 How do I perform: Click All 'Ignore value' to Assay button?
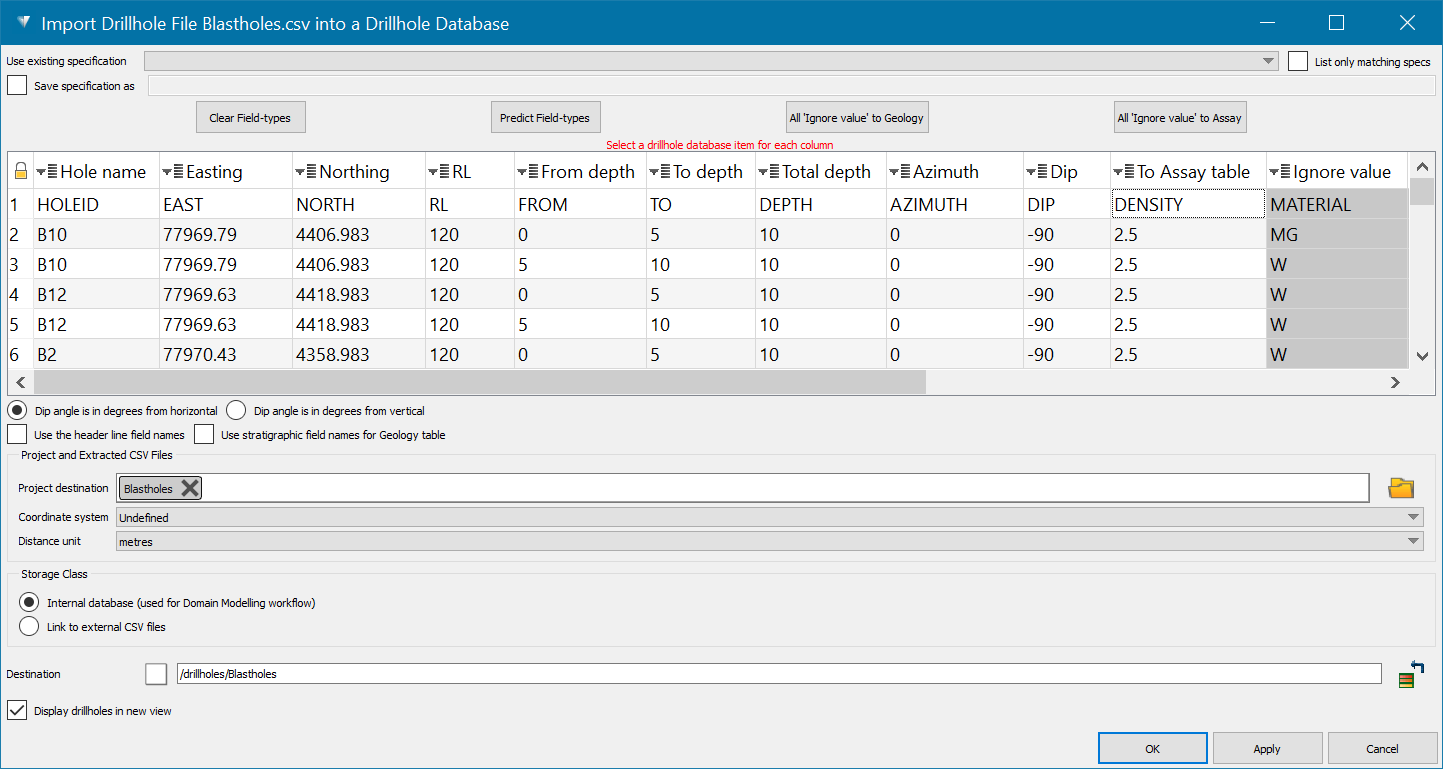1180,118
